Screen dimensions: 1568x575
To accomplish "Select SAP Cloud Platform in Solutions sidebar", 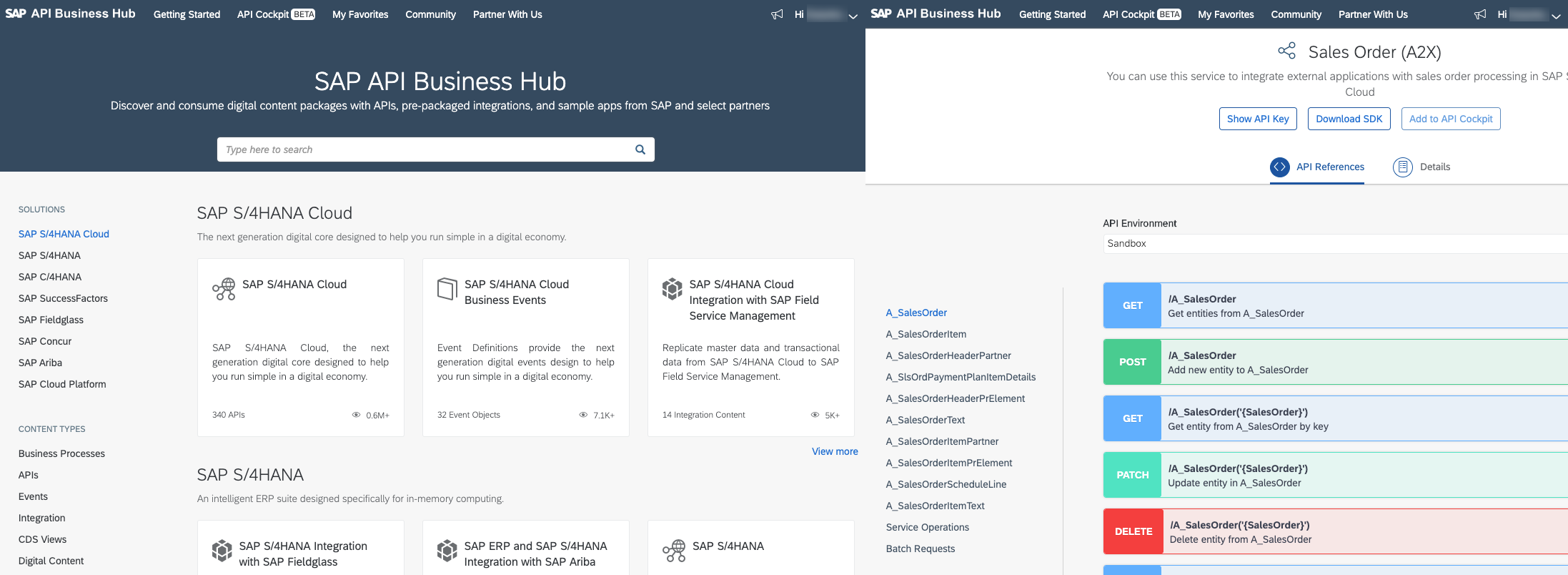I will pos(62,384).
